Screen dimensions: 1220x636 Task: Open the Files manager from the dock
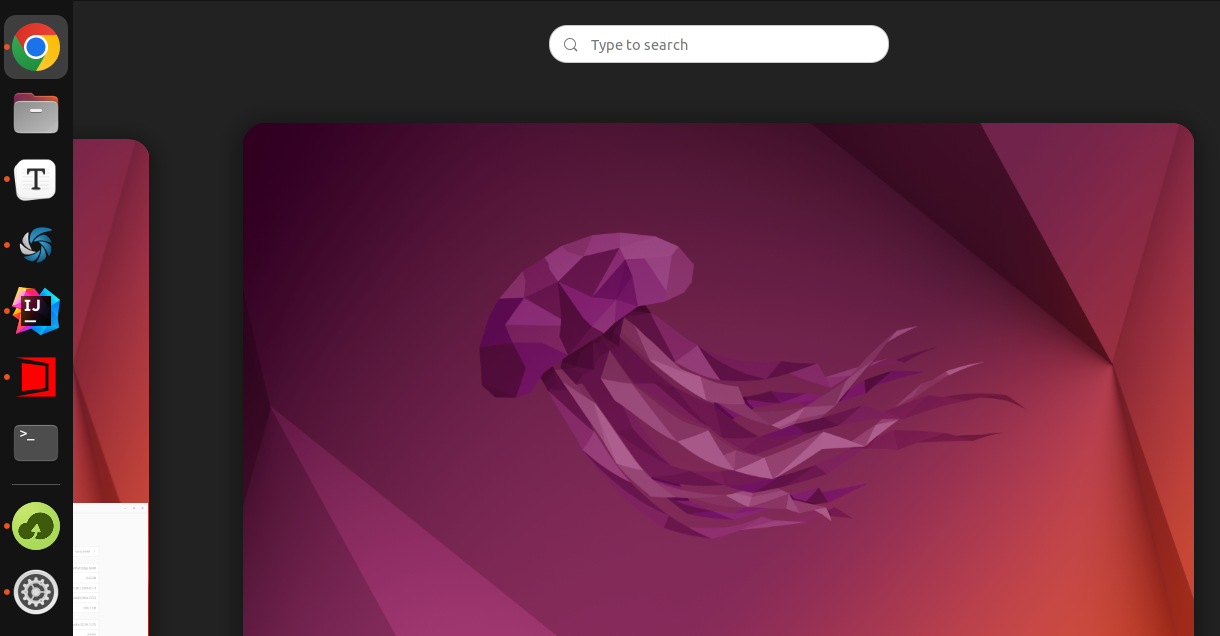click(36, 113)
